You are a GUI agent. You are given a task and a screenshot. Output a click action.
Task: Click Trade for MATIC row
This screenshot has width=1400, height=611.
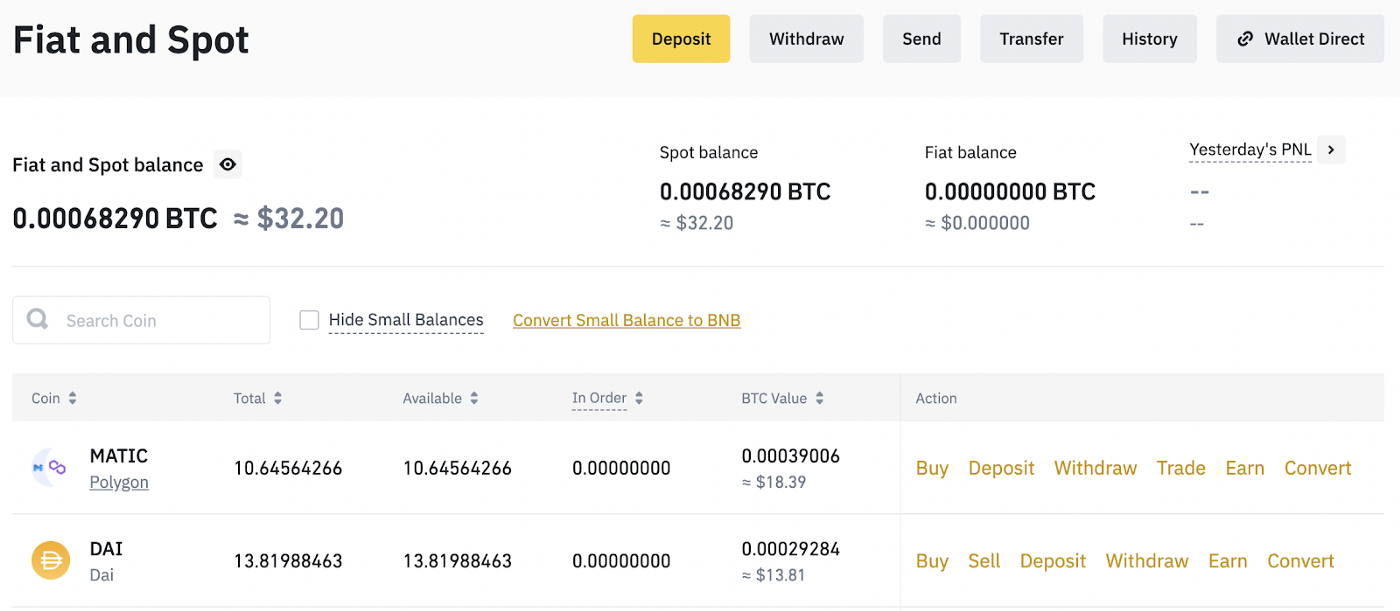pyautogui.click(x=1181, y=468)
